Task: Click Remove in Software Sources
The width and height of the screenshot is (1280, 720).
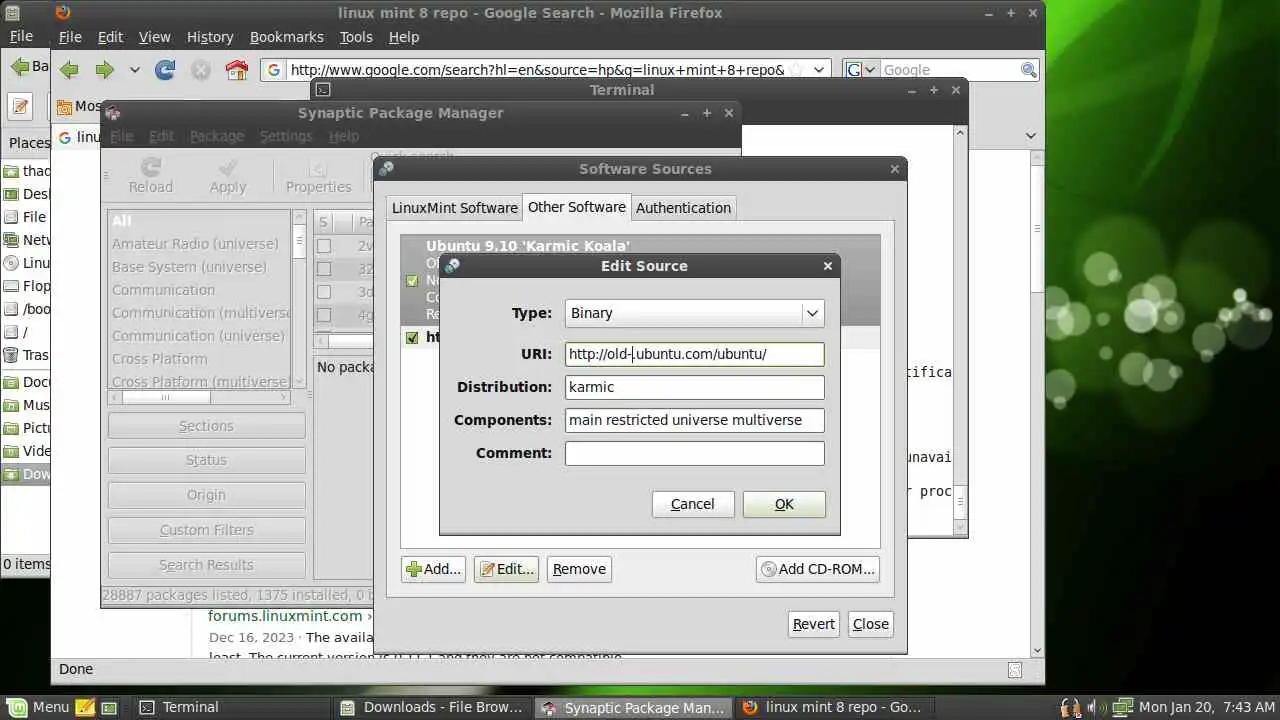Action: pos(579,569)
